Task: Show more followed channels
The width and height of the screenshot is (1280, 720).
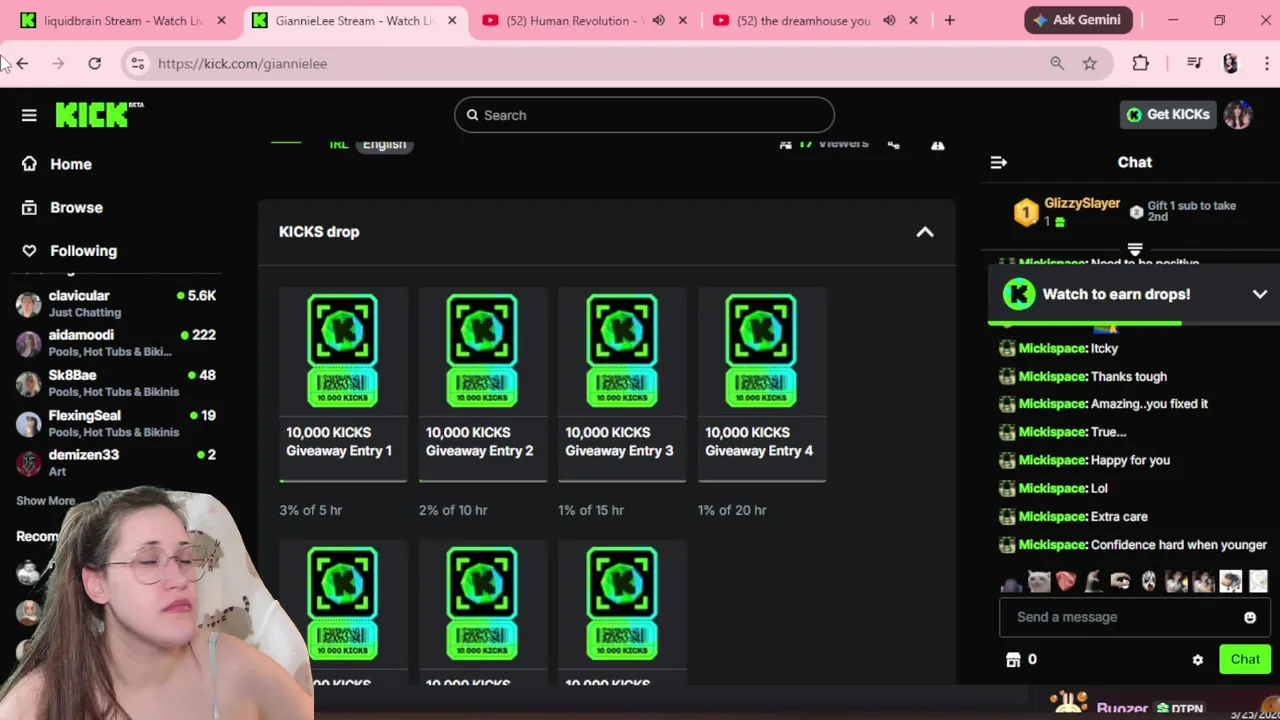Action: (45, 501)
